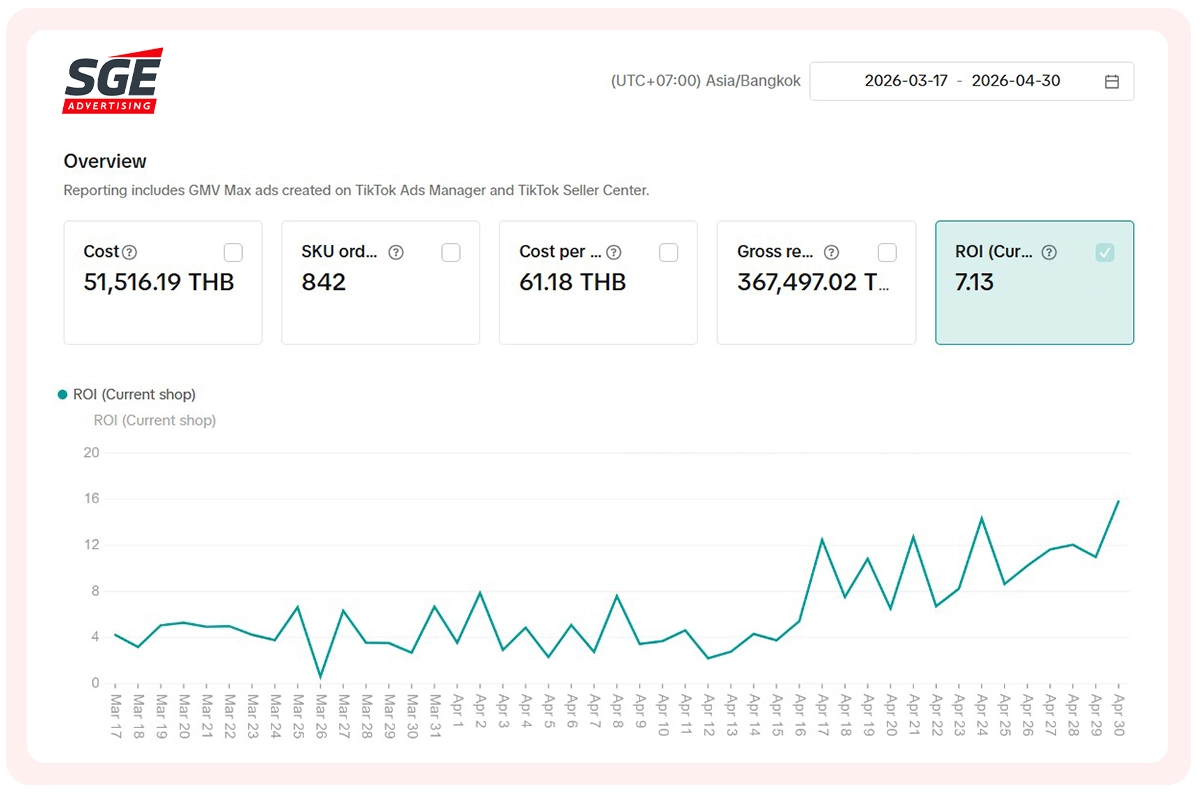Select the ROI 7.13 card

(x=1035, y=283)
